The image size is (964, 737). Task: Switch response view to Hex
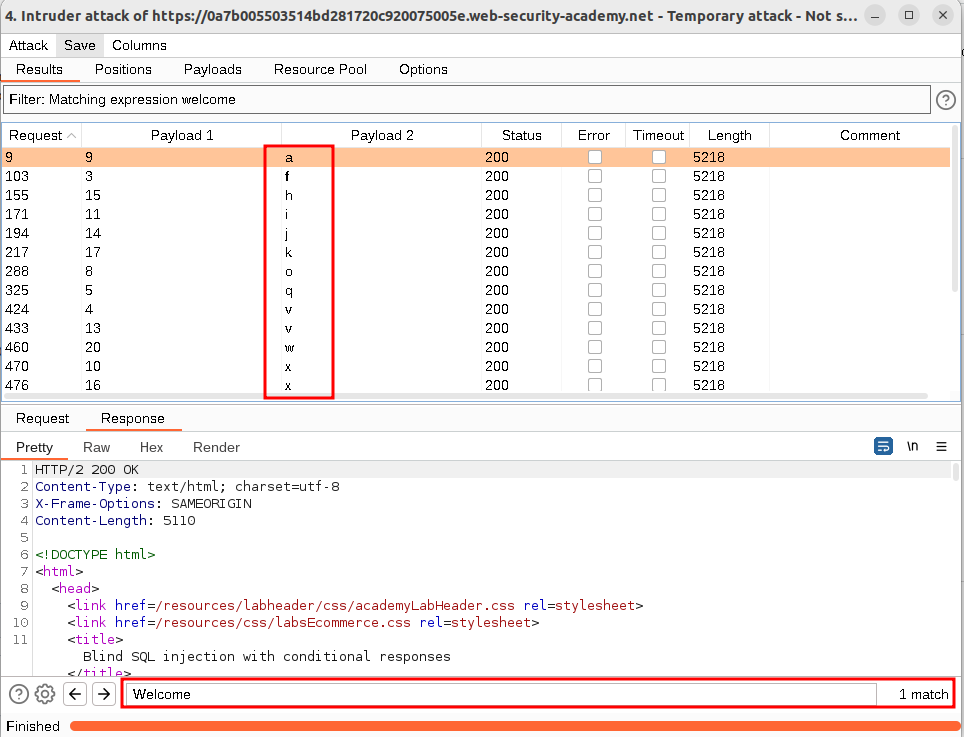point(151,447)
